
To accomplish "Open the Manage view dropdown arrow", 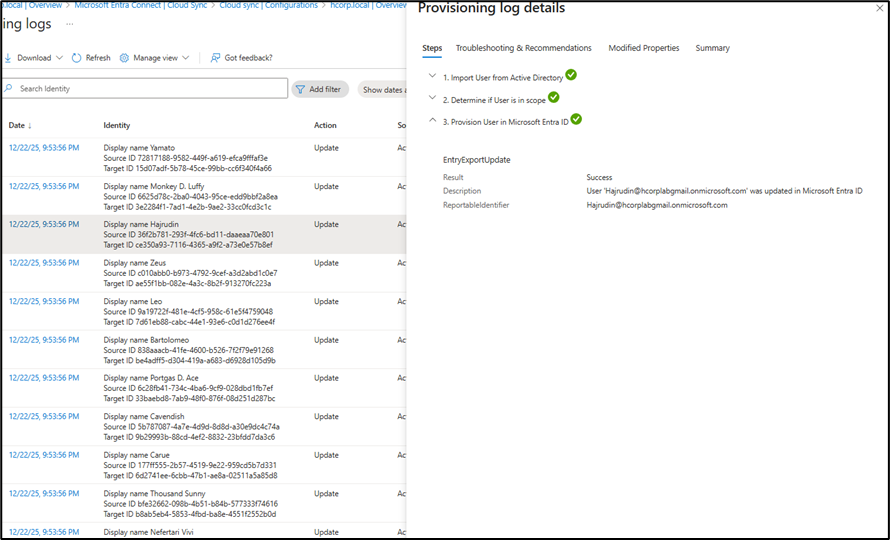I will 185,58.
